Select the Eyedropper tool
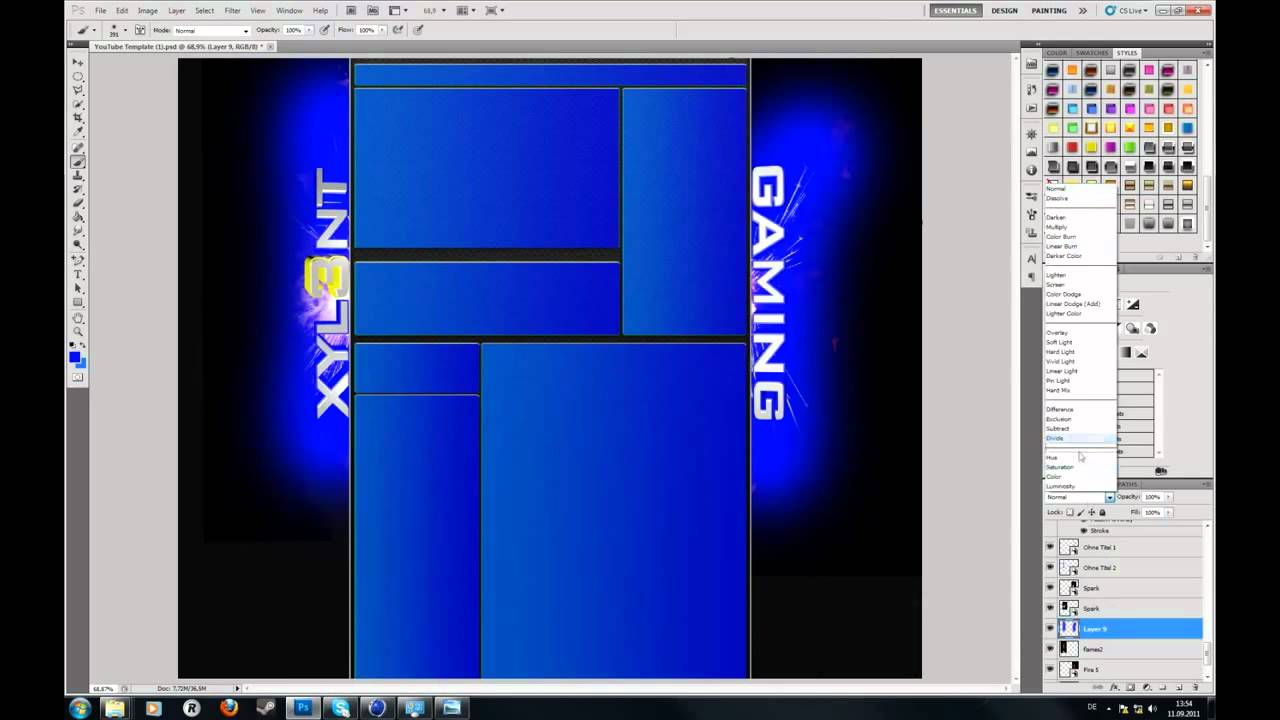This screenshot has height=720, width=1280. (78, 132)
